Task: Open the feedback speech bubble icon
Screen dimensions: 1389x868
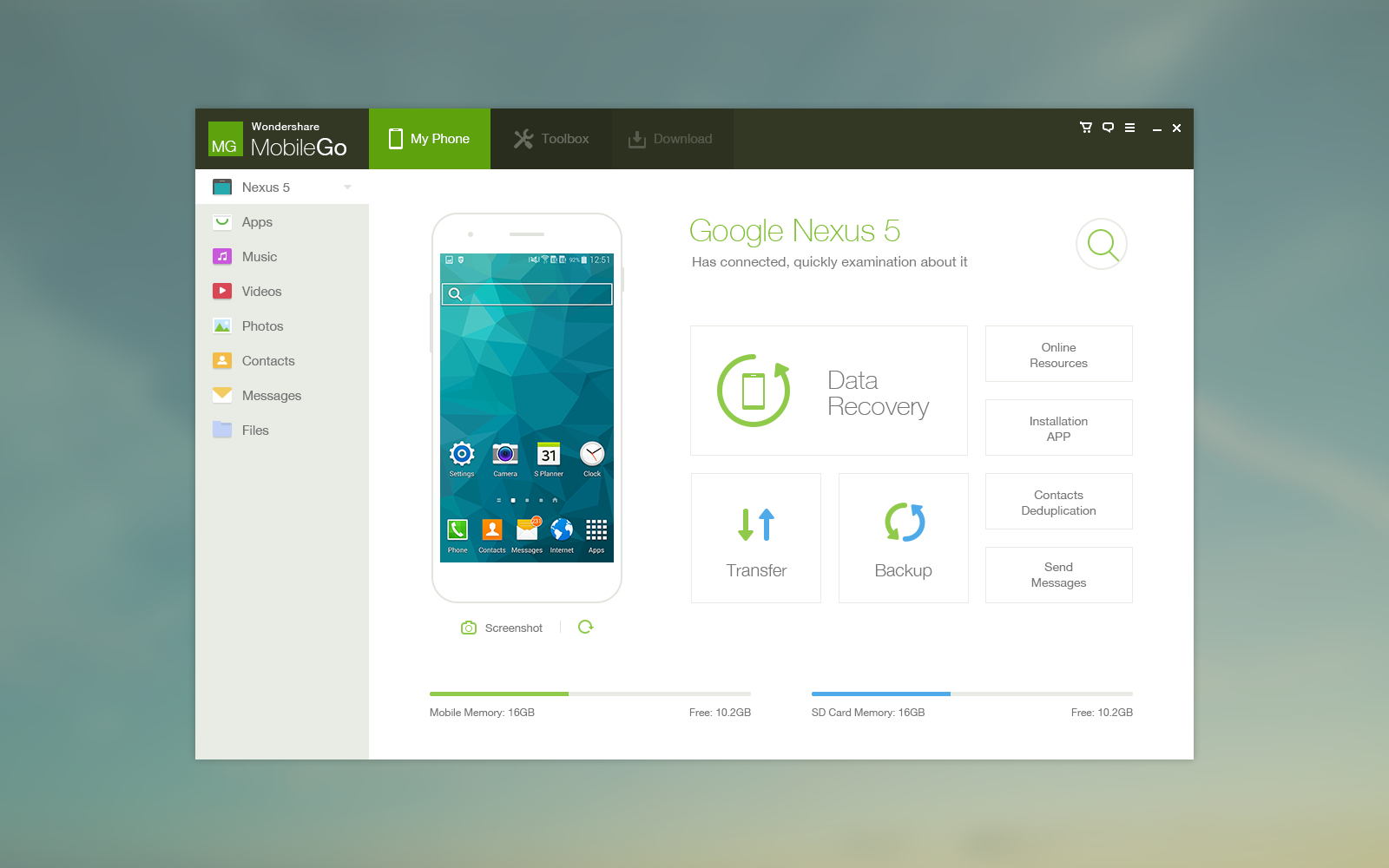Action: coord(1108,128)
